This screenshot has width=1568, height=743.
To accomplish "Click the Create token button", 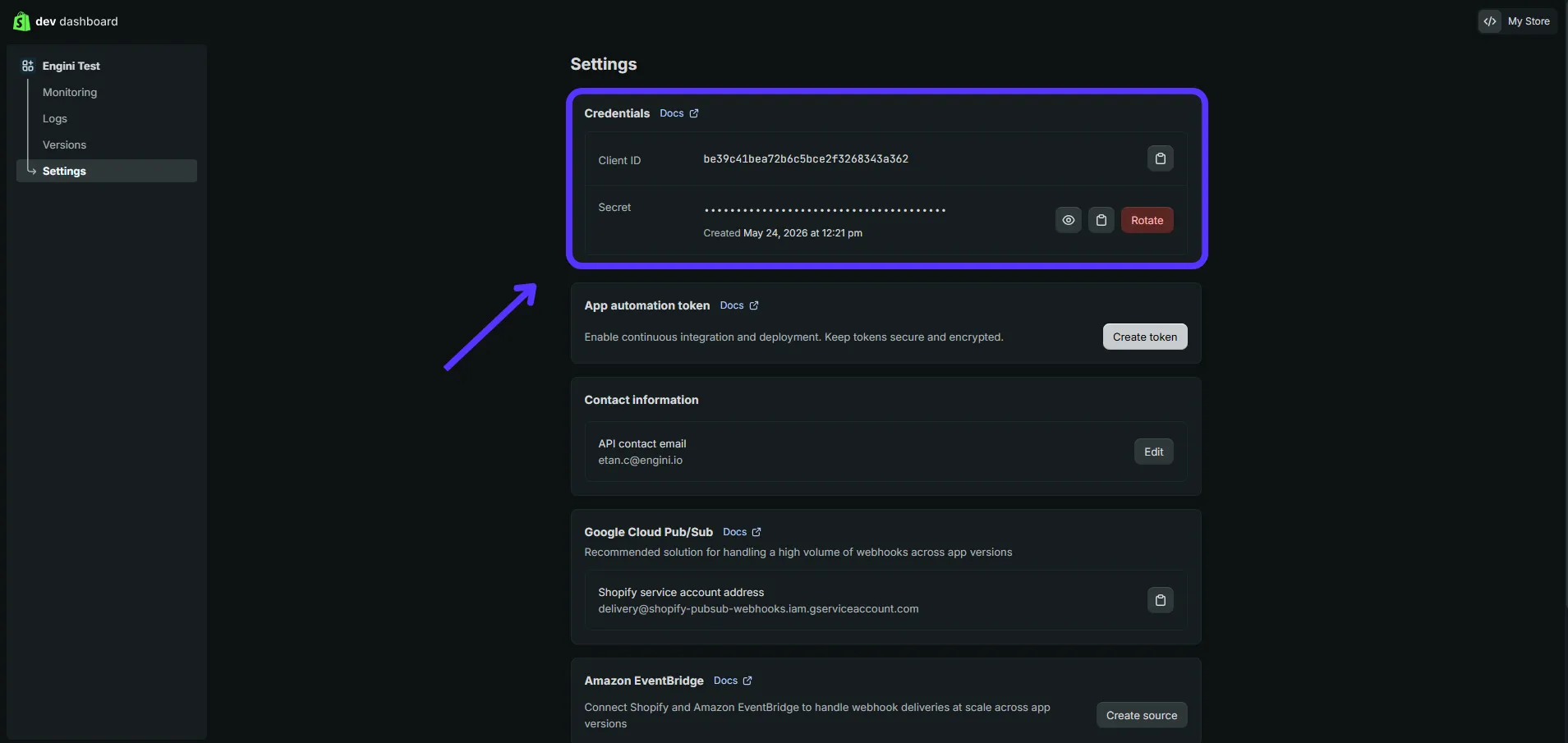I will tap(1144, 337).
